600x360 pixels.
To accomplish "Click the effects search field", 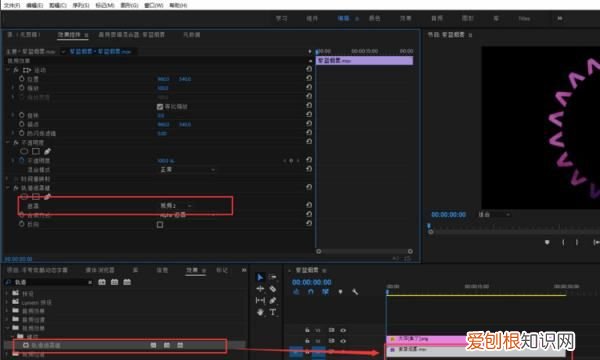I will [x=48, y=282].
